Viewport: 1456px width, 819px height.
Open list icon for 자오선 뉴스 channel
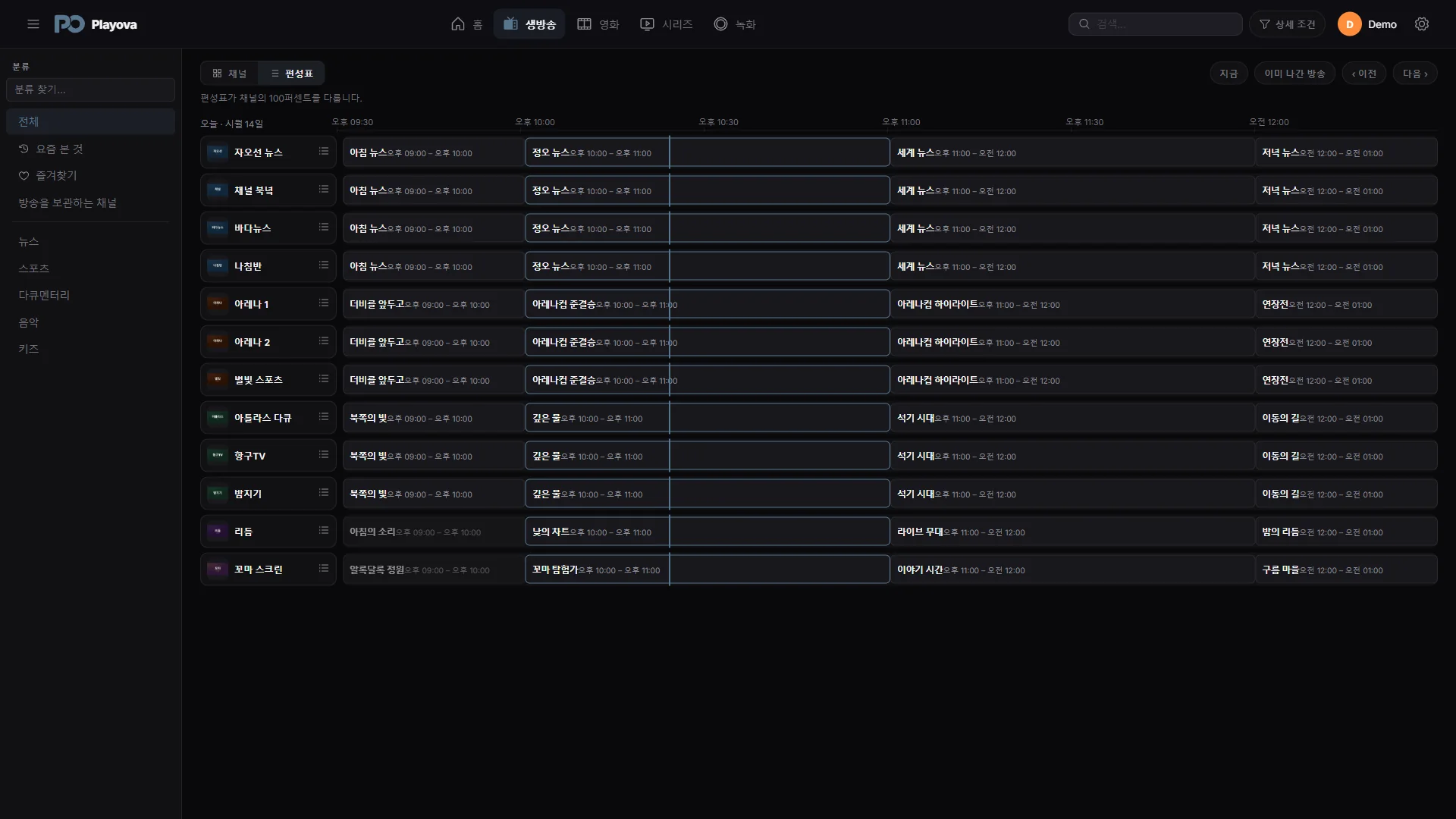click(x=324, y=152)
